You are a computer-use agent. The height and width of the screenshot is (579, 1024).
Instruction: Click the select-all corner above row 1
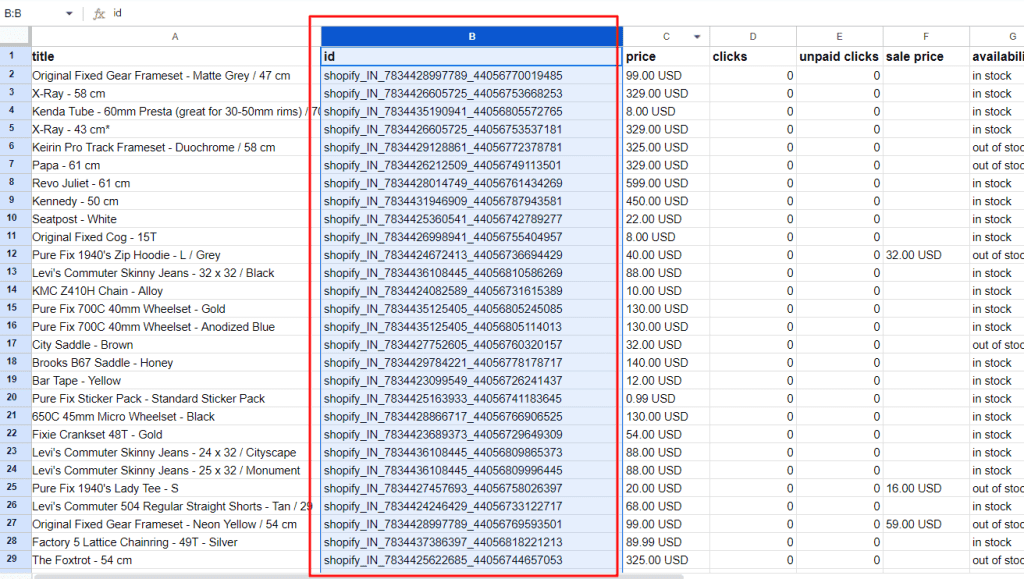(x=14, y=36)
